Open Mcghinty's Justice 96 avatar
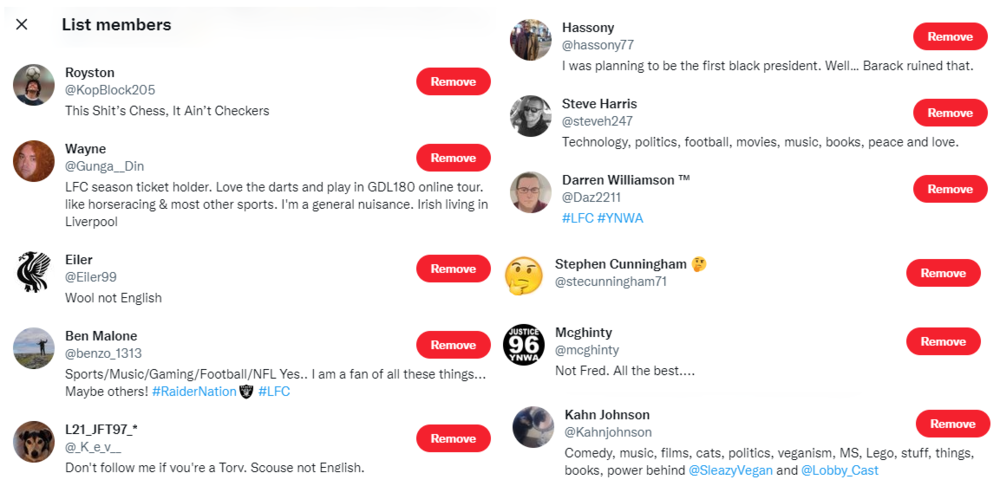Image resolution: width=1000 pixels, height=486 pixels. 524,345
